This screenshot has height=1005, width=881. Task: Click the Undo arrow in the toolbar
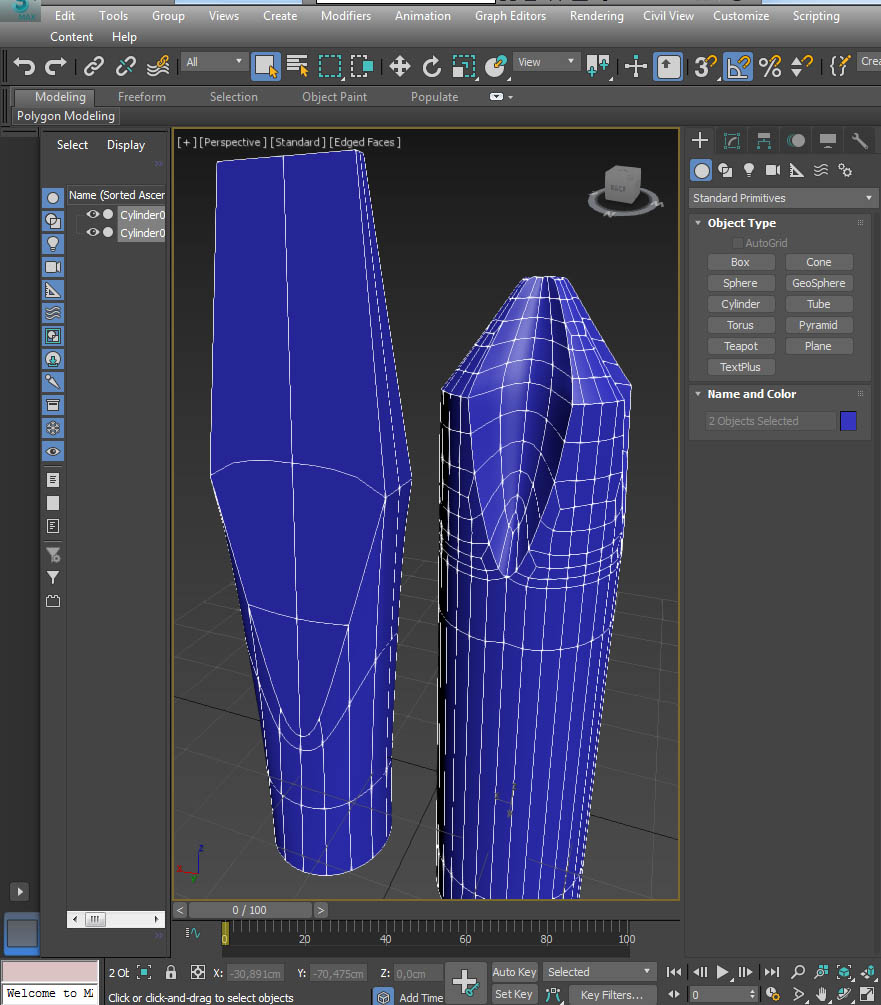tap(24, 66)
